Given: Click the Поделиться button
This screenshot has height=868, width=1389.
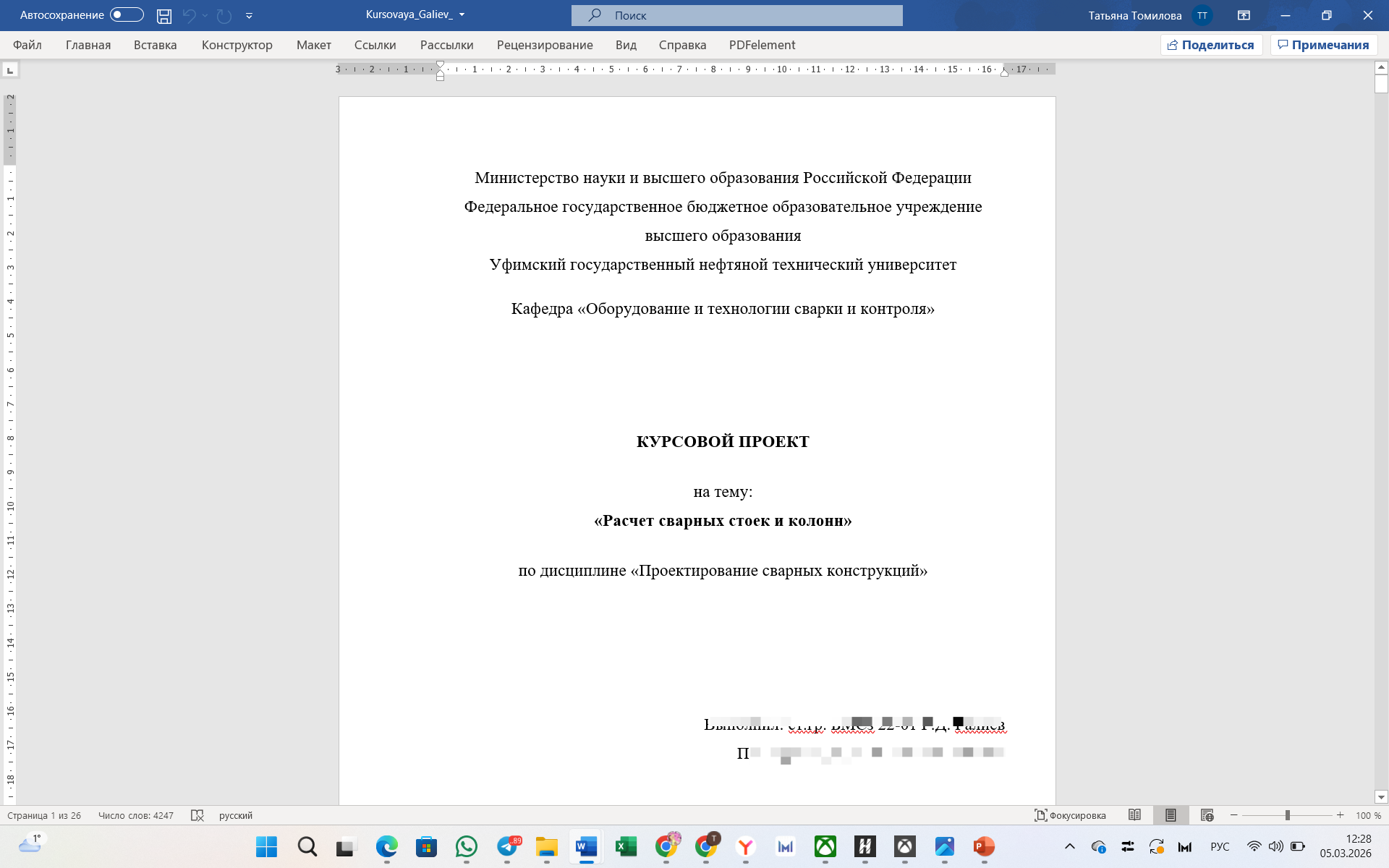Looking at the screenshot, I should coord(1211,44).
